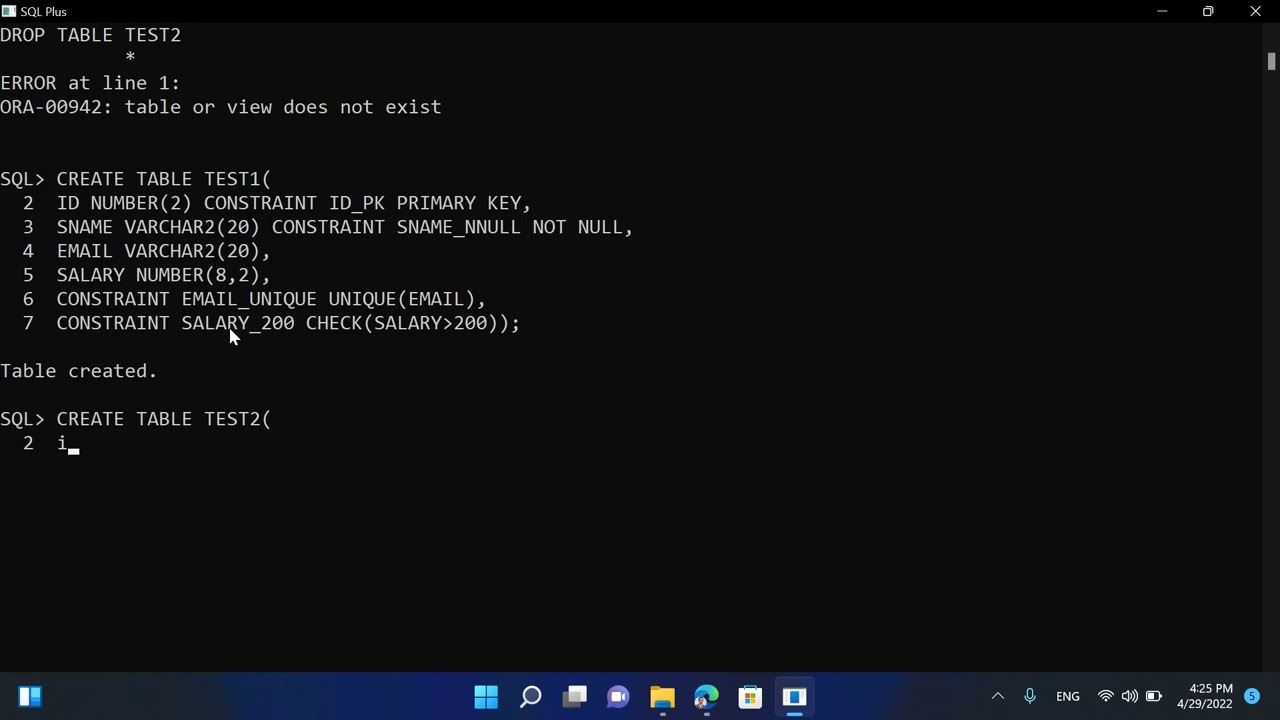Viewport: 1280px width, 720px height.
Task: Click the 'ORA-00942: table or view does not exist' line
Action: point(220,107)
